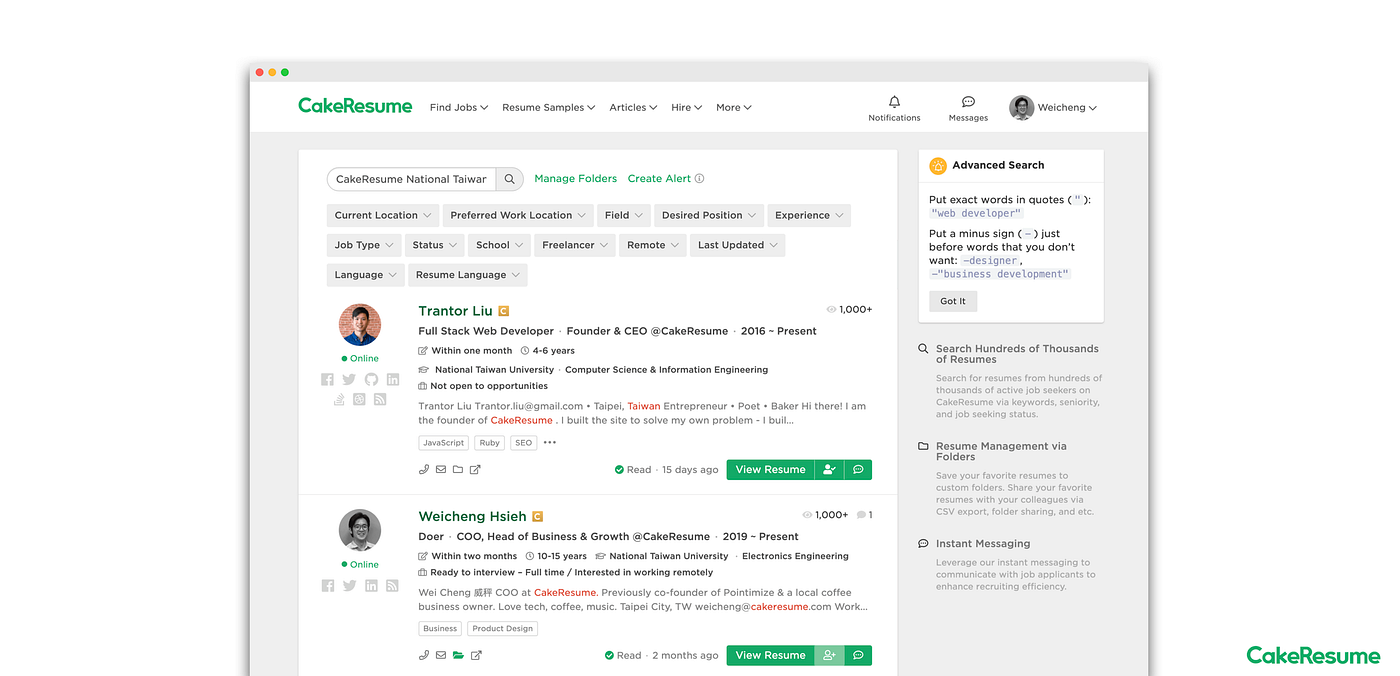Click the contact-saved icon beside Trantor's View Resume
1400x676 pixels.
pyautogui.click(x=829, y=470)
